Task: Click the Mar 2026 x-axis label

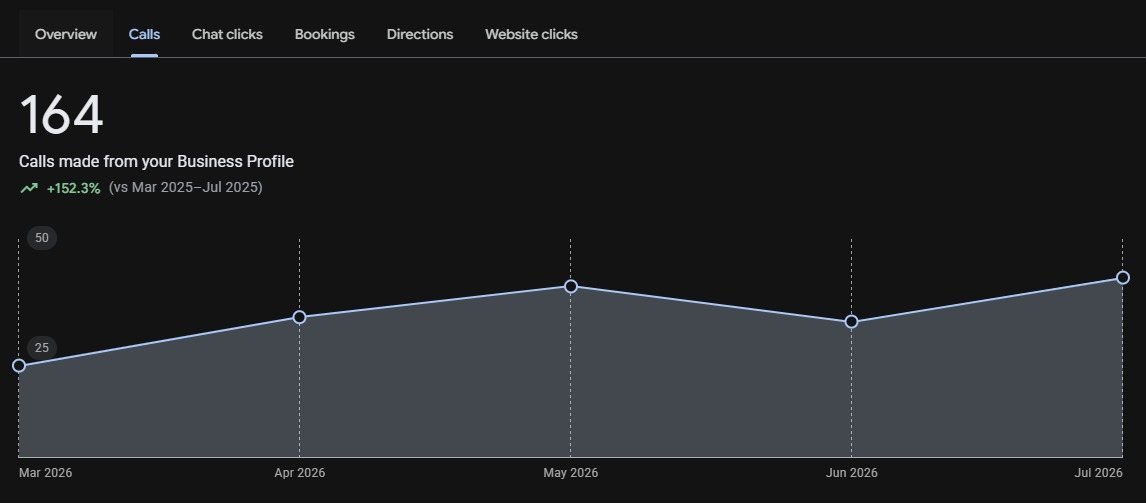Action: pos(45,473)
